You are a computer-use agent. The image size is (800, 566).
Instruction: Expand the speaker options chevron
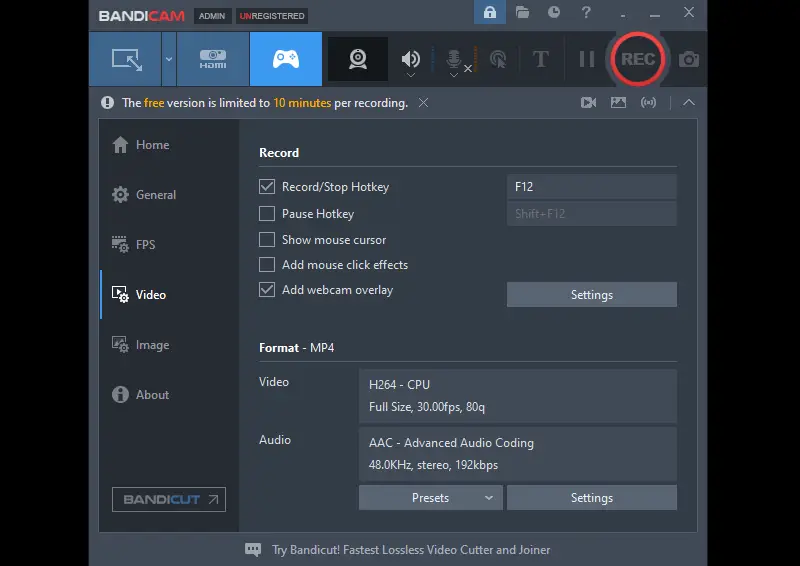(410, 75)
